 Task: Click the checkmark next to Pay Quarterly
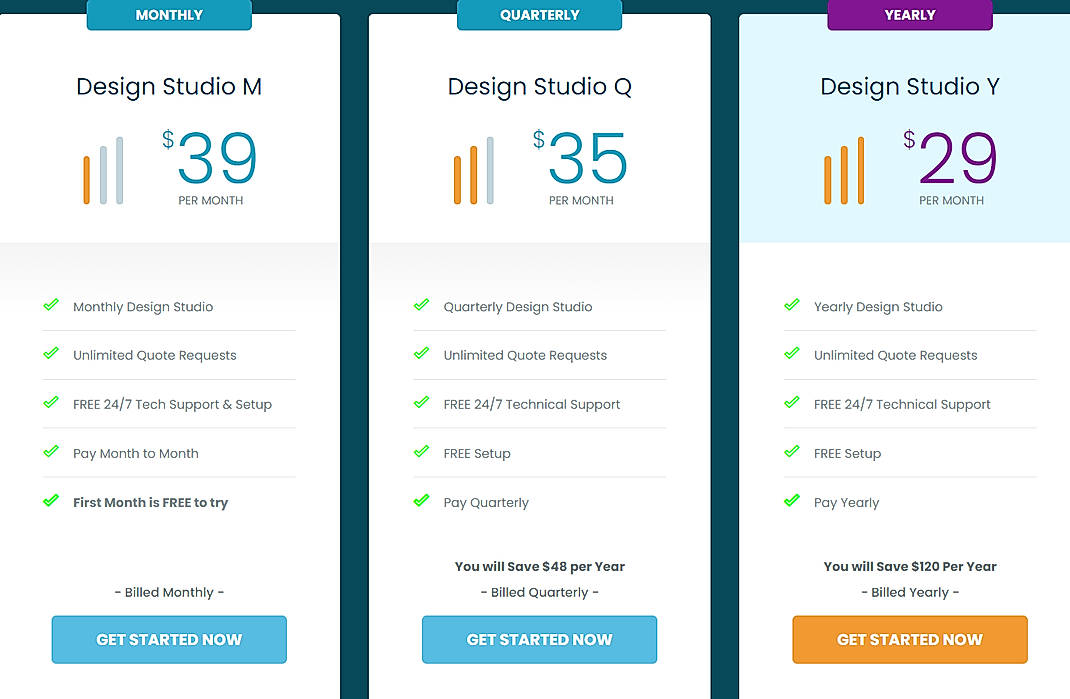421,502
